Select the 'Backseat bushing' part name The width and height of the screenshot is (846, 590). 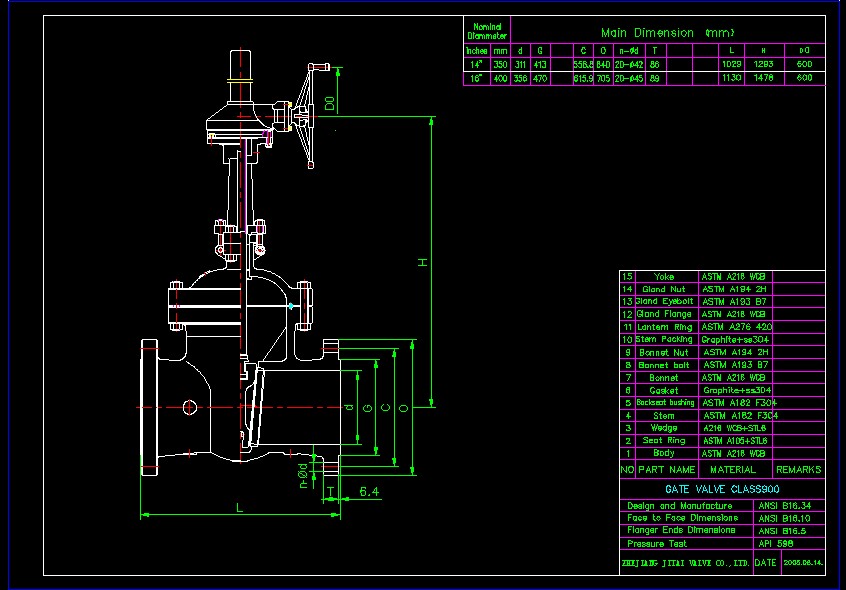pyautogui.click(x=665, y=403)
